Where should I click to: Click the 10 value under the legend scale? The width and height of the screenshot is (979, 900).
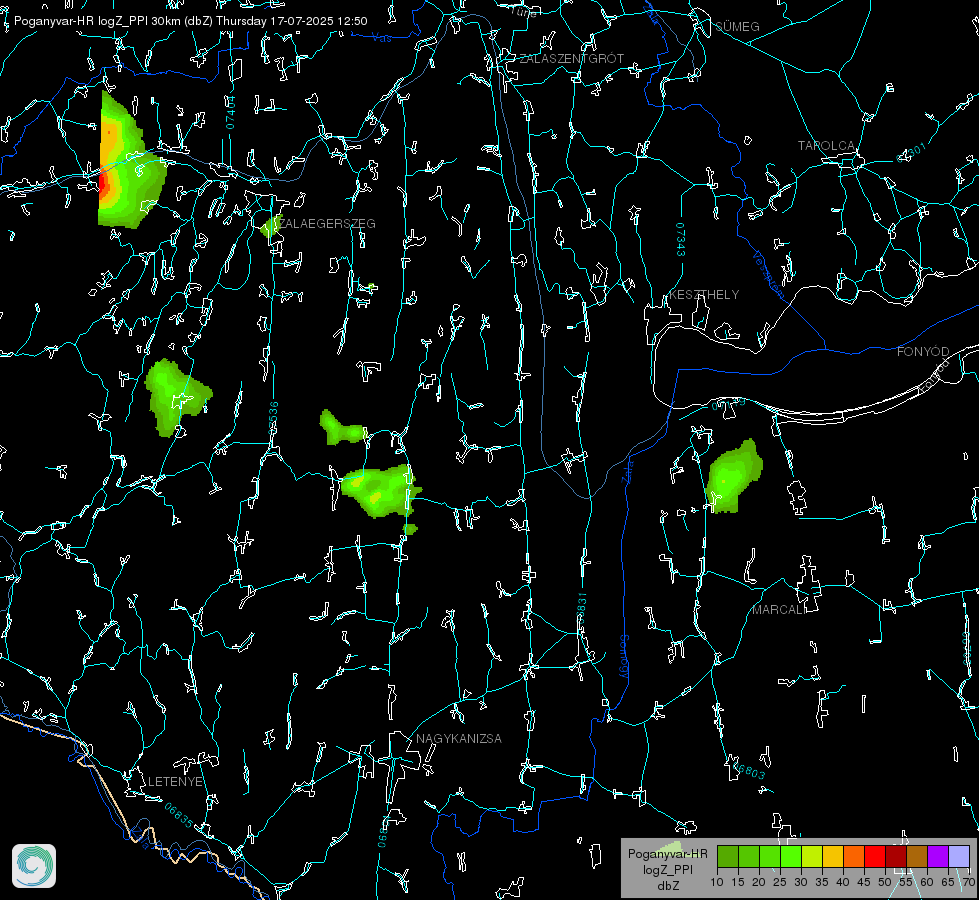(717, 882)
